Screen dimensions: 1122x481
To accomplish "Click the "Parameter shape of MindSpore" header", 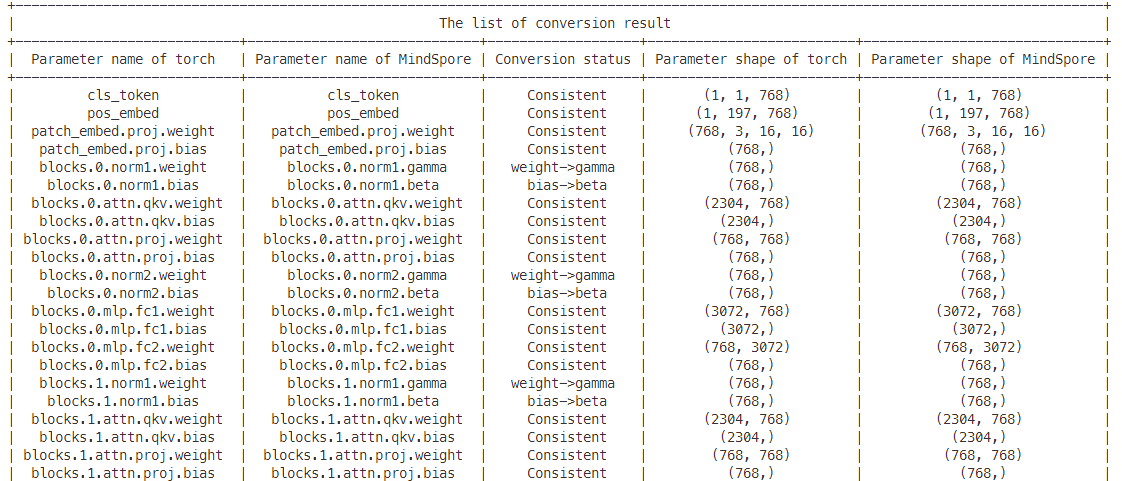I will [x=983, y=59].
